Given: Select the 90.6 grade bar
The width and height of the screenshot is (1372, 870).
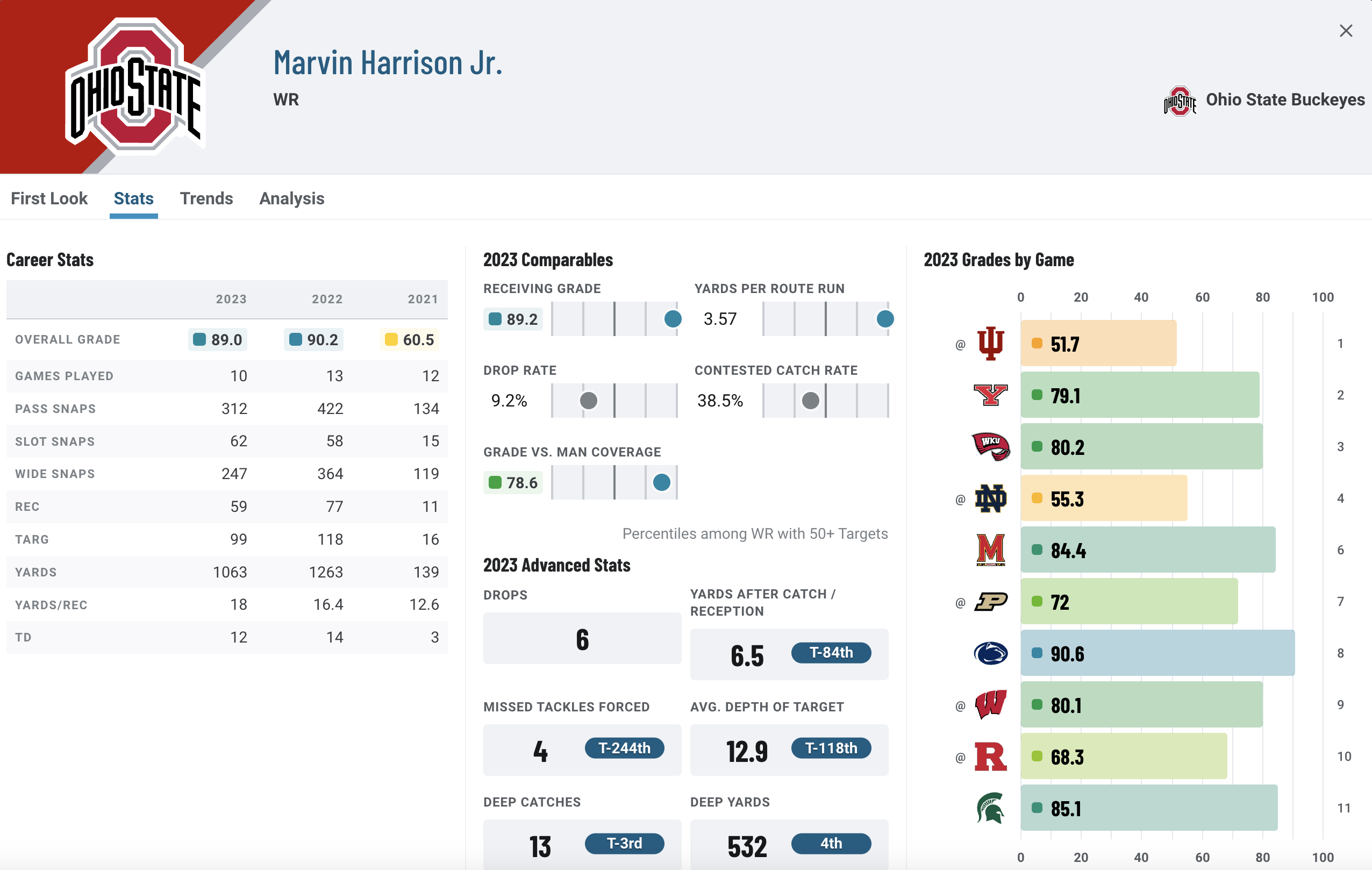Looking at the screenshot, I should (x=1157, y=653).
